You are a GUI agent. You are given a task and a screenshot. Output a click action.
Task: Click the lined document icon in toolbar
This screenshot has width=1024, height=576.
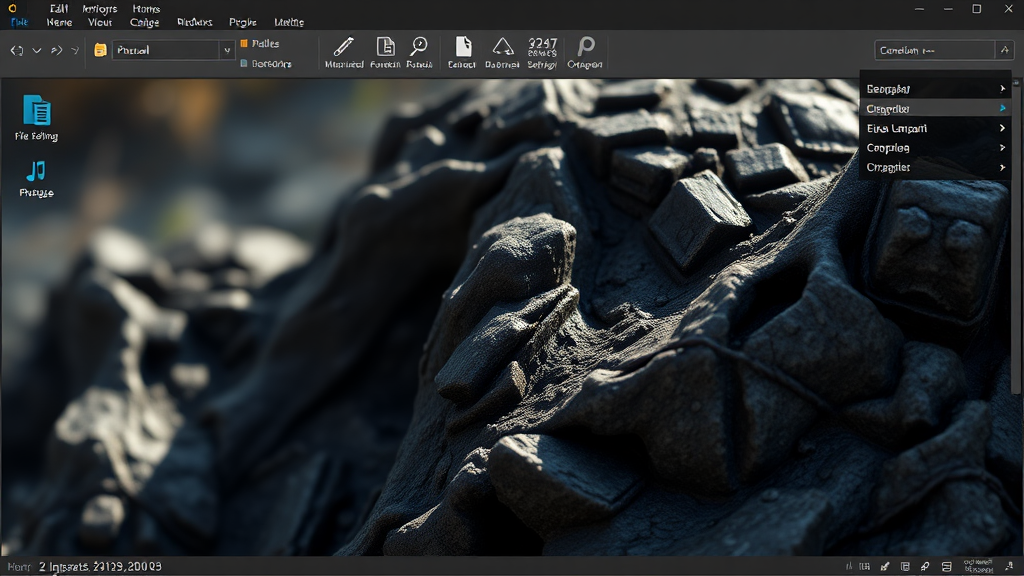[385, 47]
